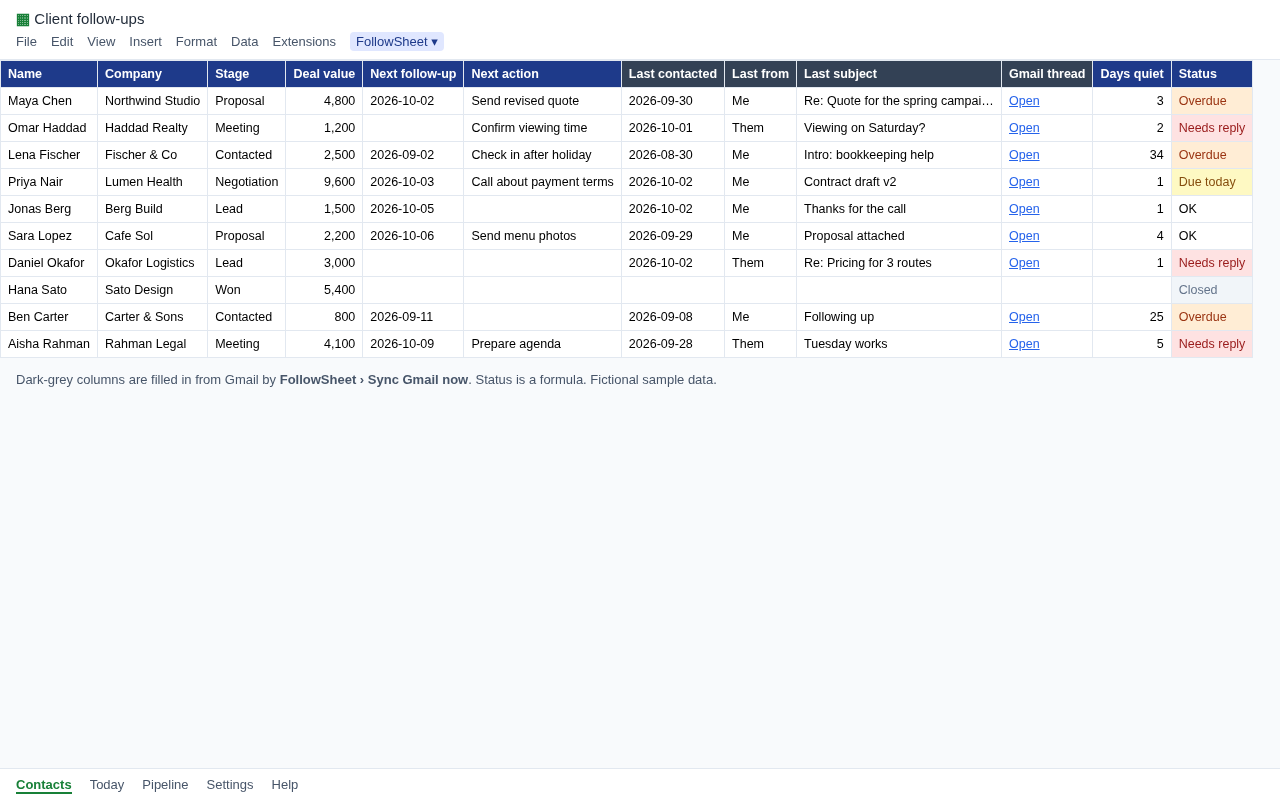Click the green spreadsheet icon beside title

(23, 19)
